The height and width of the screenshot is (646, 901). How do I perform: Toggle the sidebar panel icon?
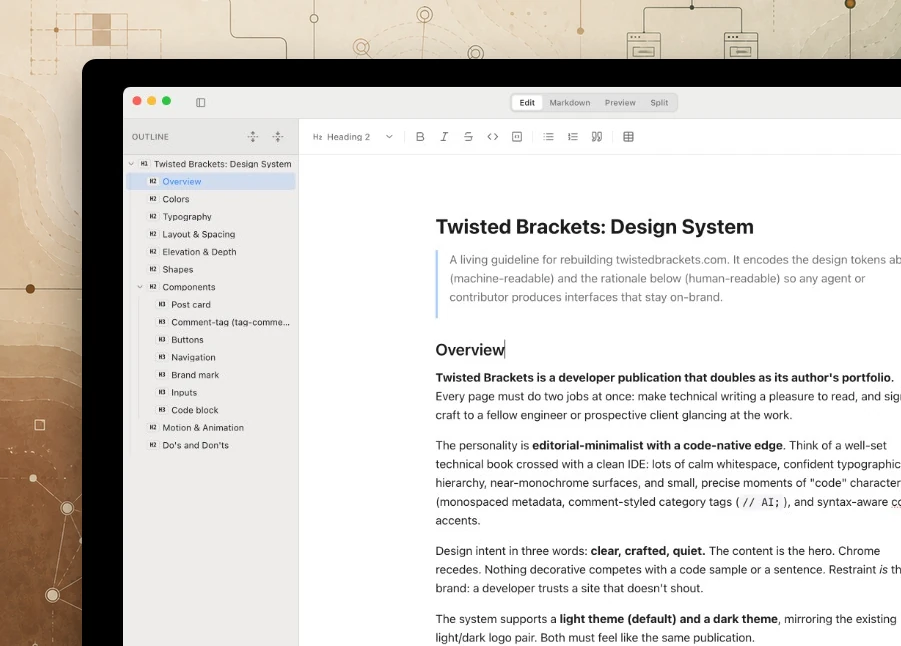(x=201, y=102)
